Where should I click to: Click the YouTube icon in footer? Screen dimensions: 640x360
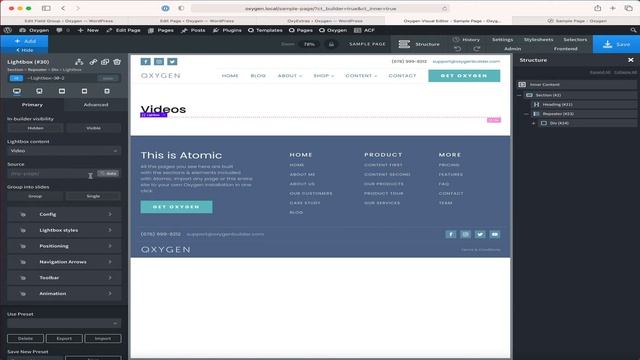coord(495,234)
